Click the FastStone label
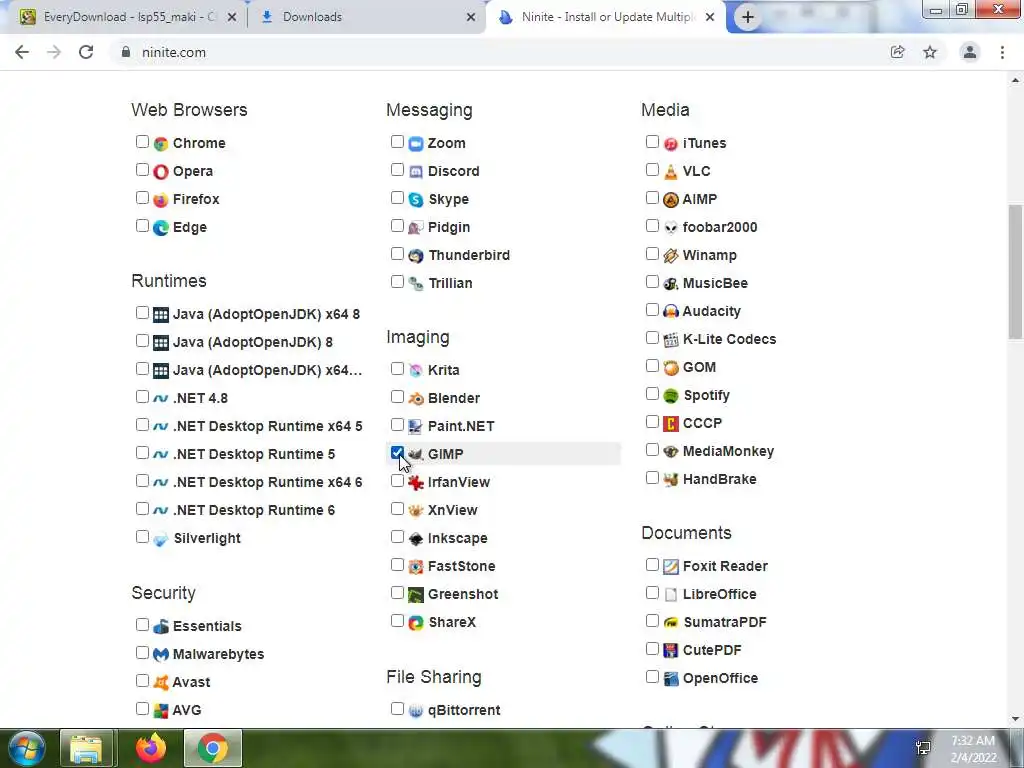 click(462, 566)
